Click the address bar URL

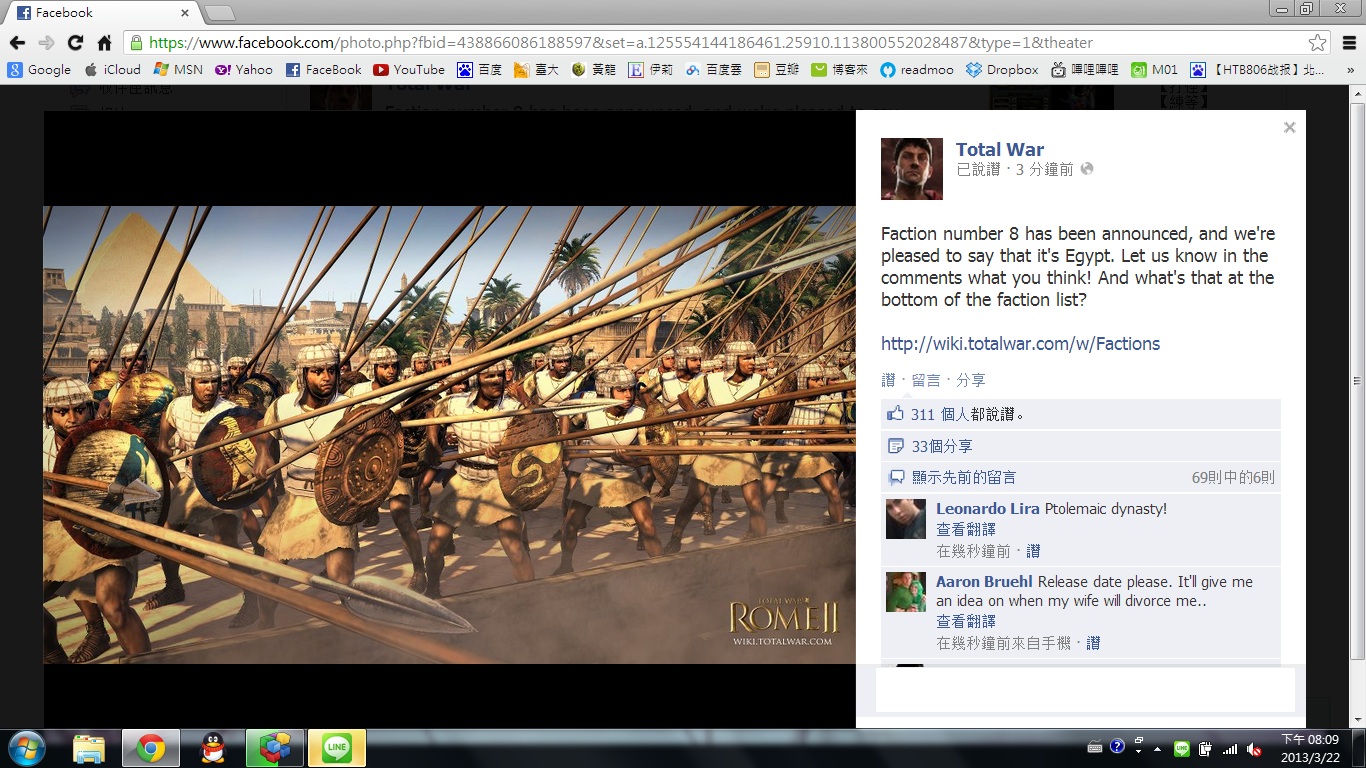coord(620,43)
